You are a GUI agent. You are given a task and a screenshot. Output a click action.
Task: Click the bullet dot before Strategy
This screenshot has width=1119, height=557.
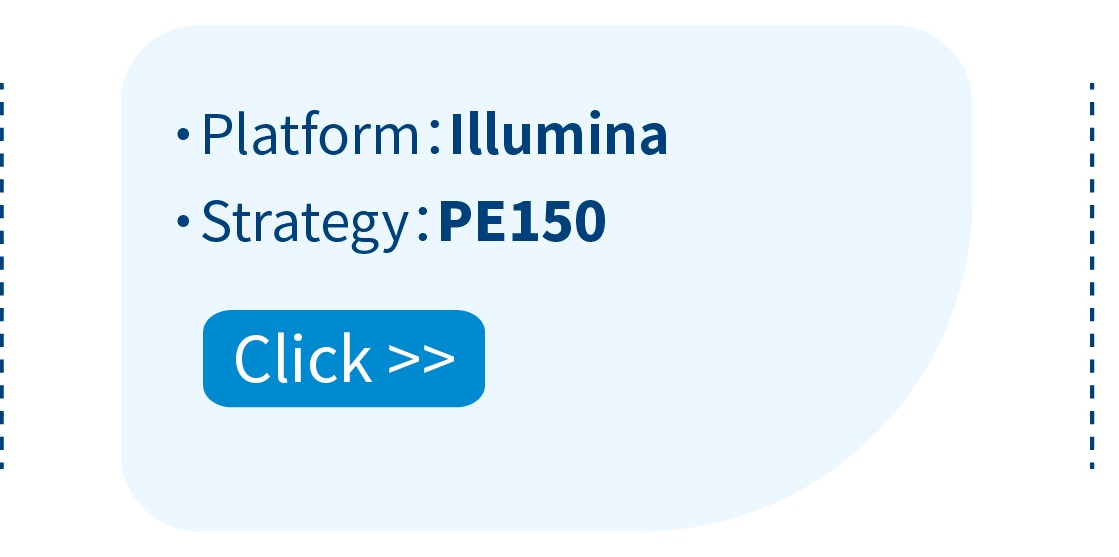click(x=183, y=221)
